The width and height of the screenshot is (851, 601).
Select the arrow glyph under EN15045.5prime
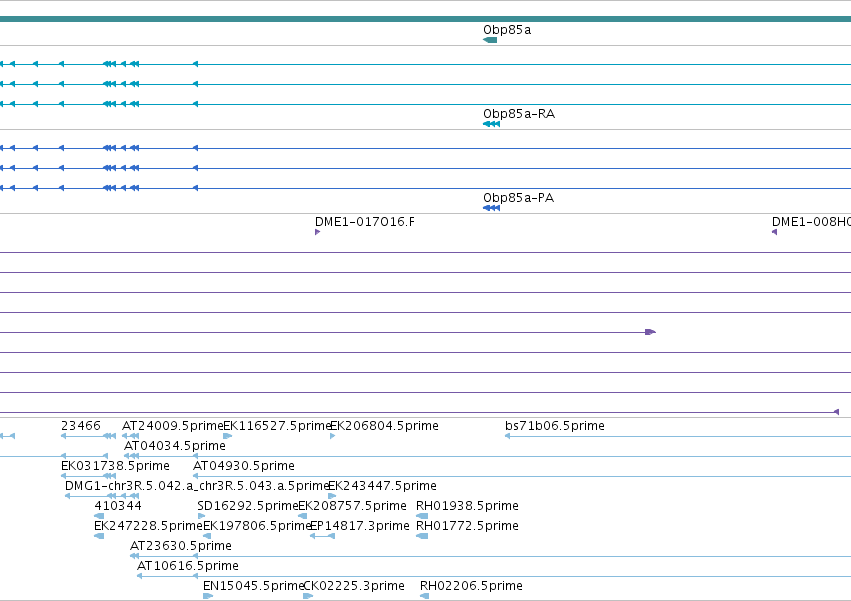coord(208,596)
